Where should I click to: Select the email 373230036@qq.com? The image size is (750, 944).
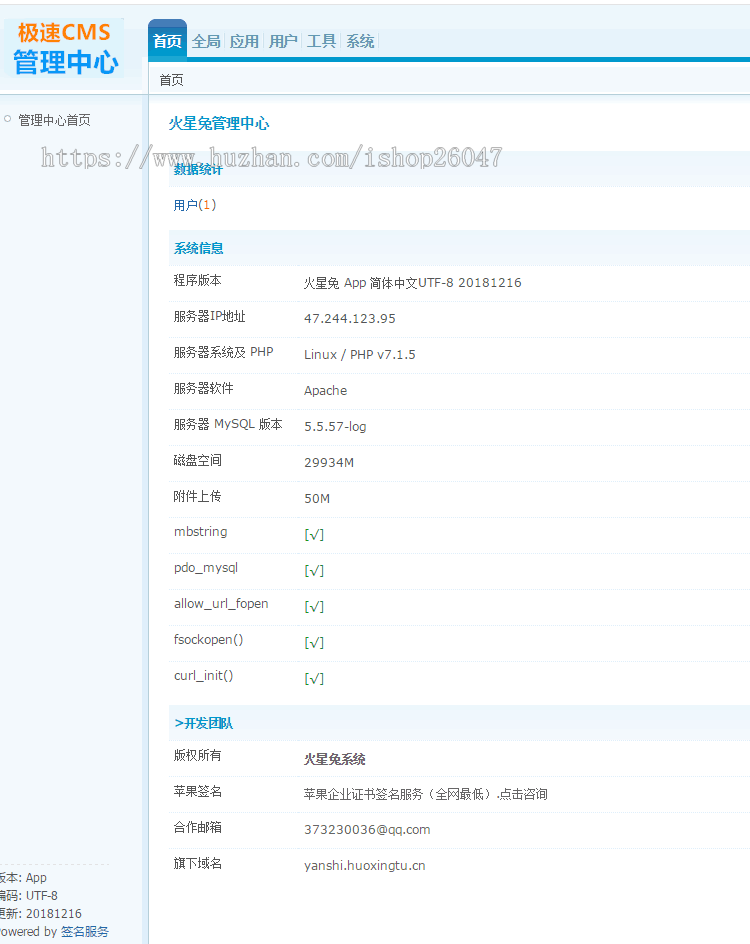click(x=367, y=830)
